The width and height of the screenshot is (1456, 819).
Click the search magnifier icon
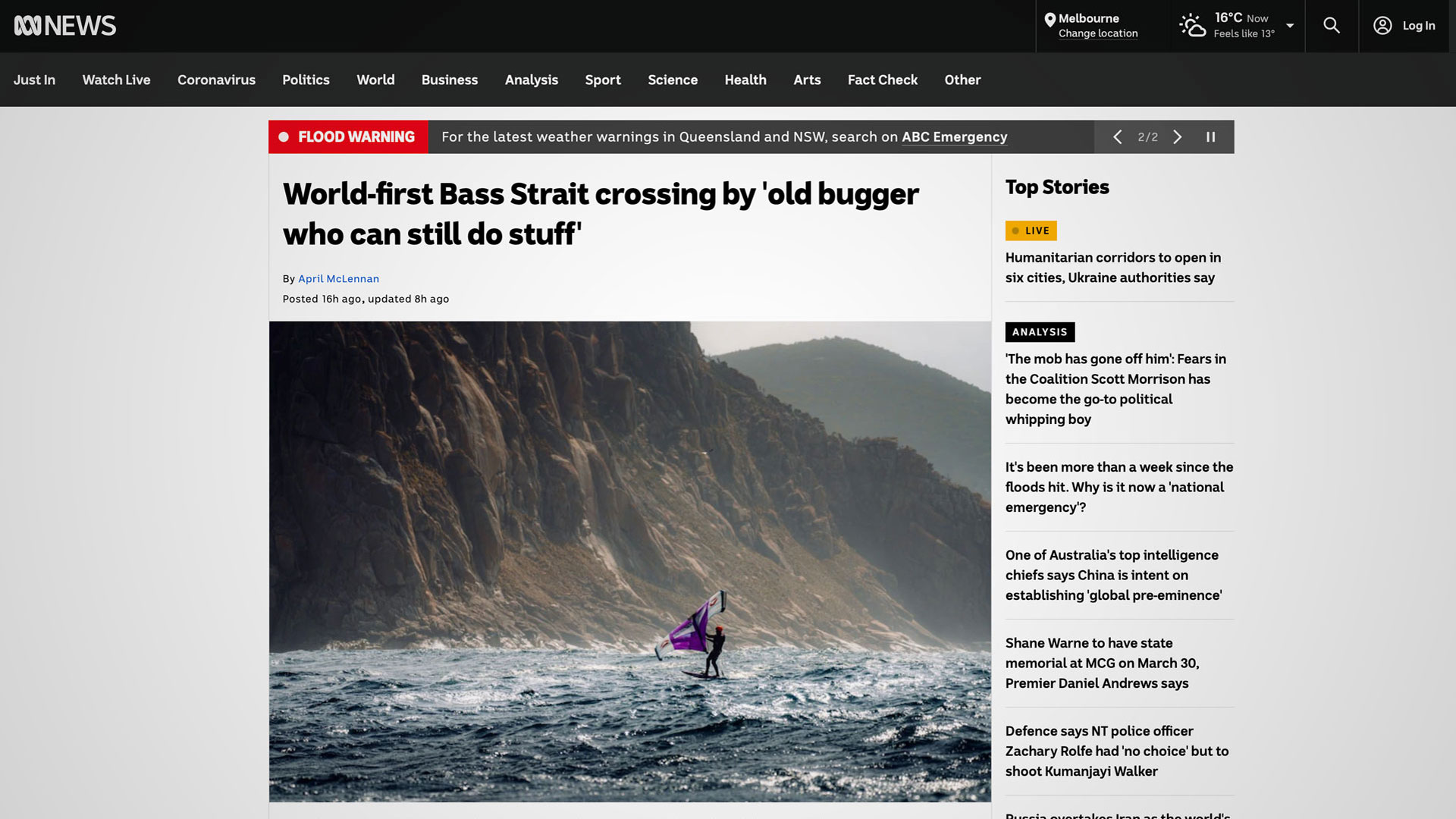pyautogui.click(x=1332, y=26)
